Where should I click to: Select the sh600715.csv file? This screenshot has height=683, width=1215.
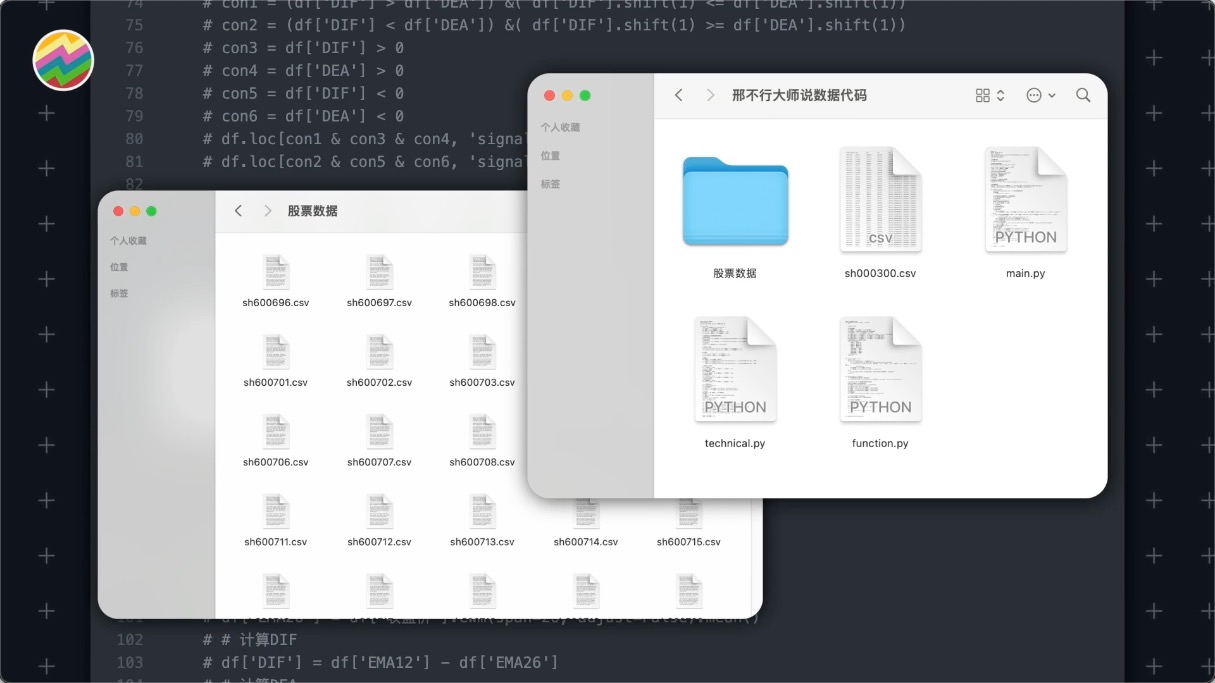pyautogui.click(x=688, y=513)
